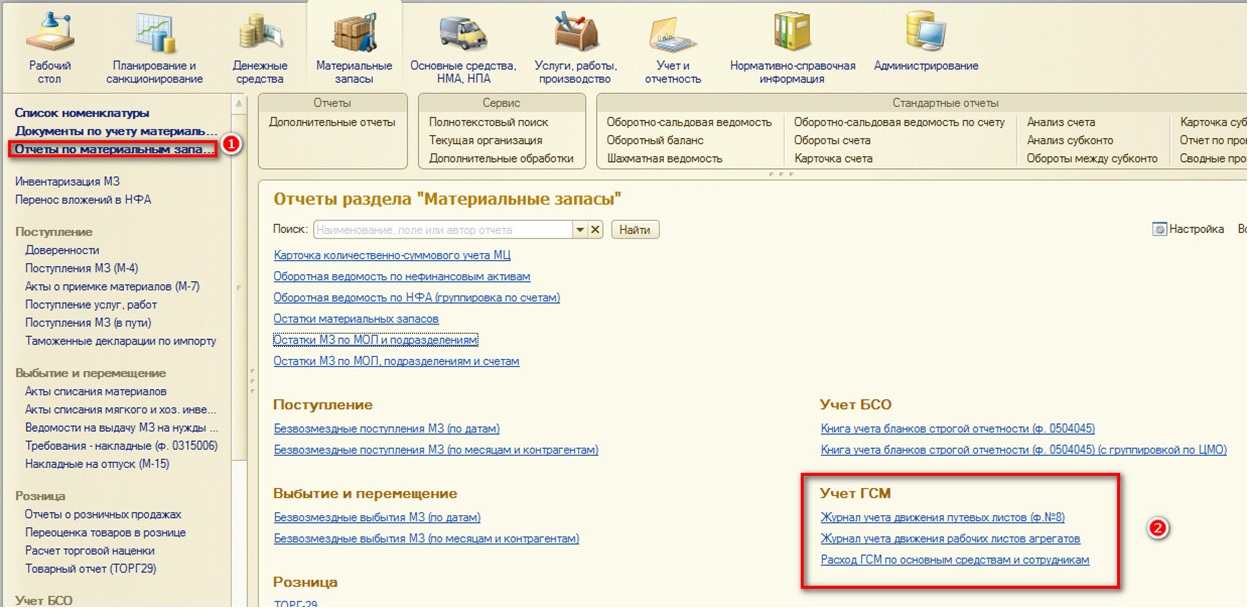1254x610 pixels.
Task: Open Отчеты по материальным запасам in sidebar
Action: click(x=115, y=149)
